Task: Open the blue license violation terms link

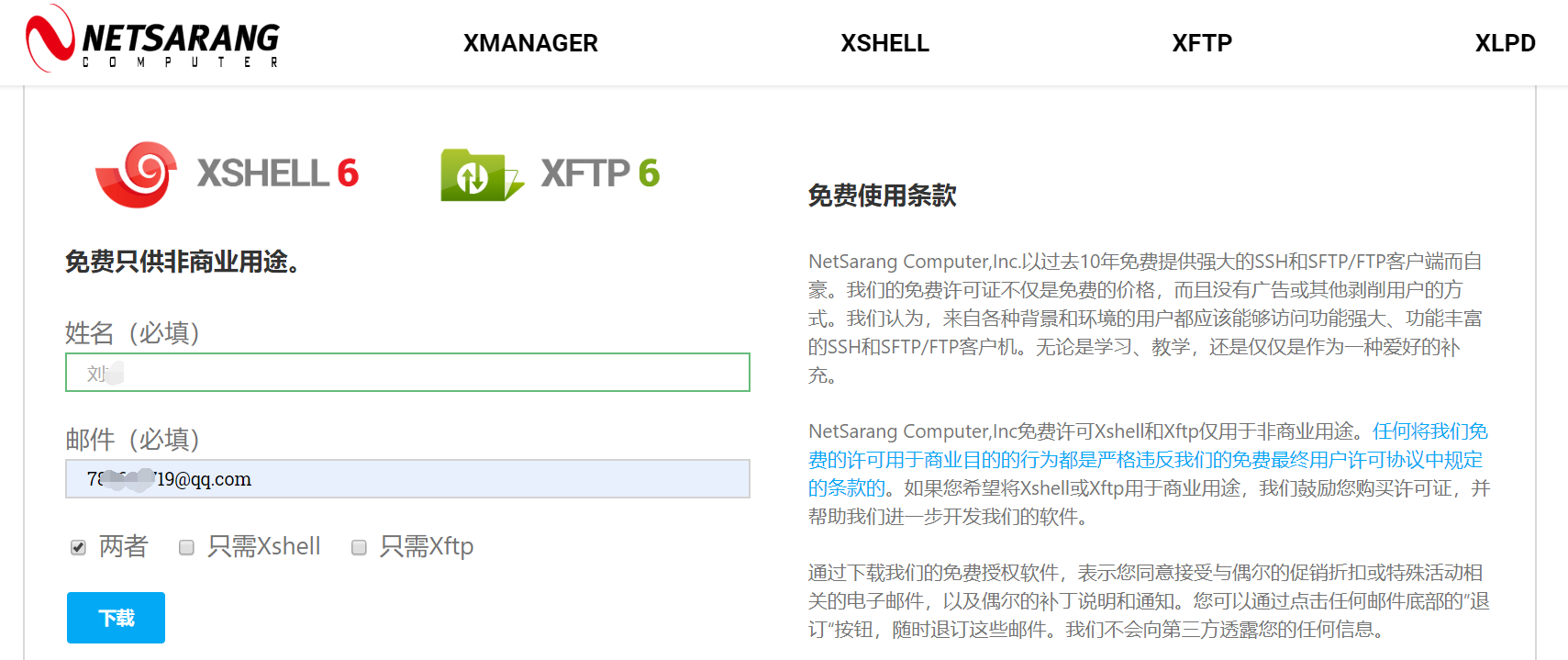Action: pyautogui.click(x=1148, y=459)
